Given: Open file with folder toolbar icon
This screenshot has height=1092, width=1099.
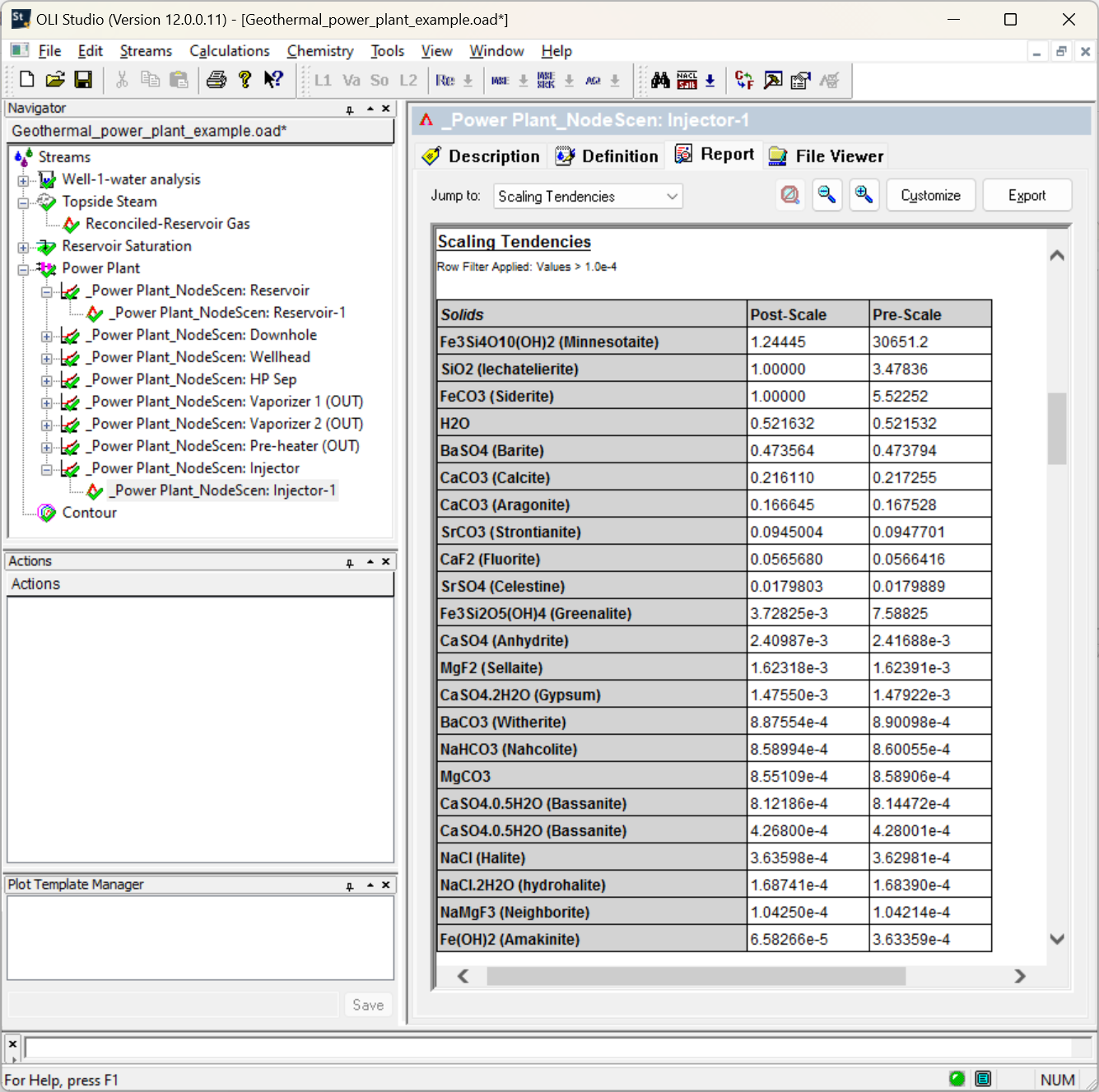Looking at the screenshot, I should 55,80.
